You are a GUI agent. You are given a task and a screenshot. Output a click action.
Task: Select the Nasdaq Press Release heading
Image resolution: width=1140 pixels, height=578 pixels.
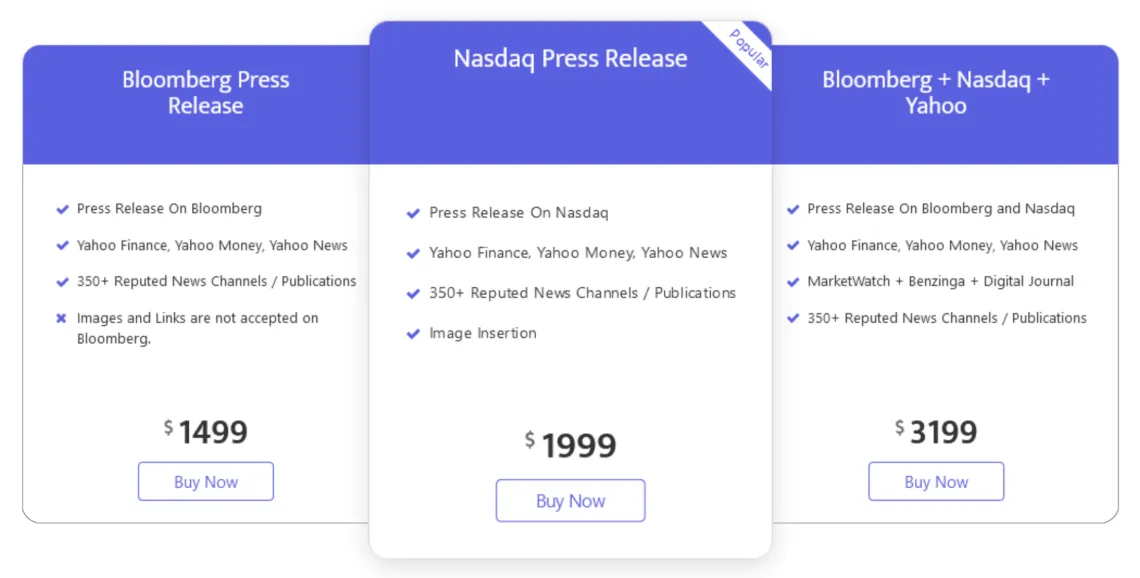570,58
